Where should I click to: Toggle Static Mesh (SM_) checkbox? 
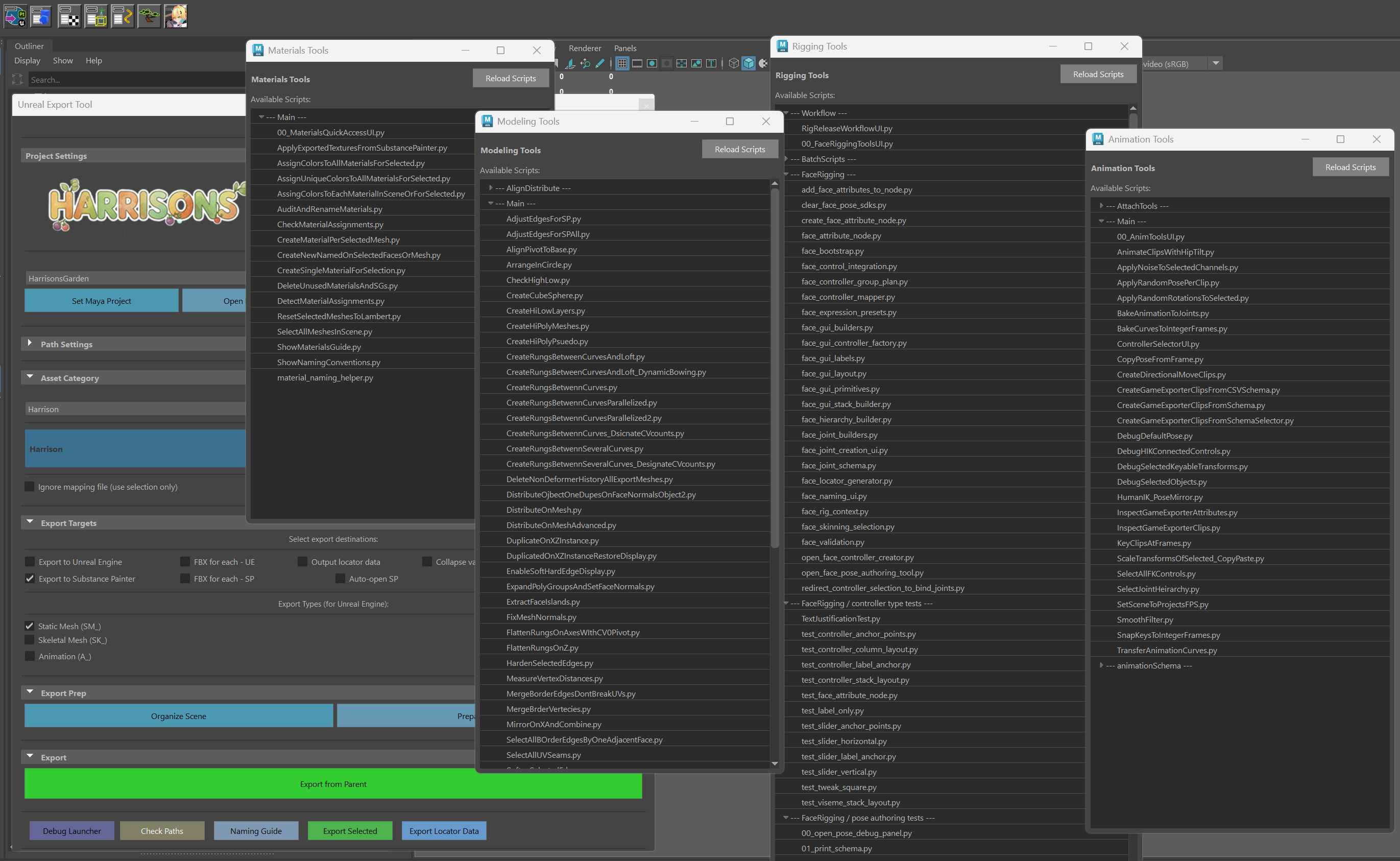pyautogui.click(x=30, y=626)
